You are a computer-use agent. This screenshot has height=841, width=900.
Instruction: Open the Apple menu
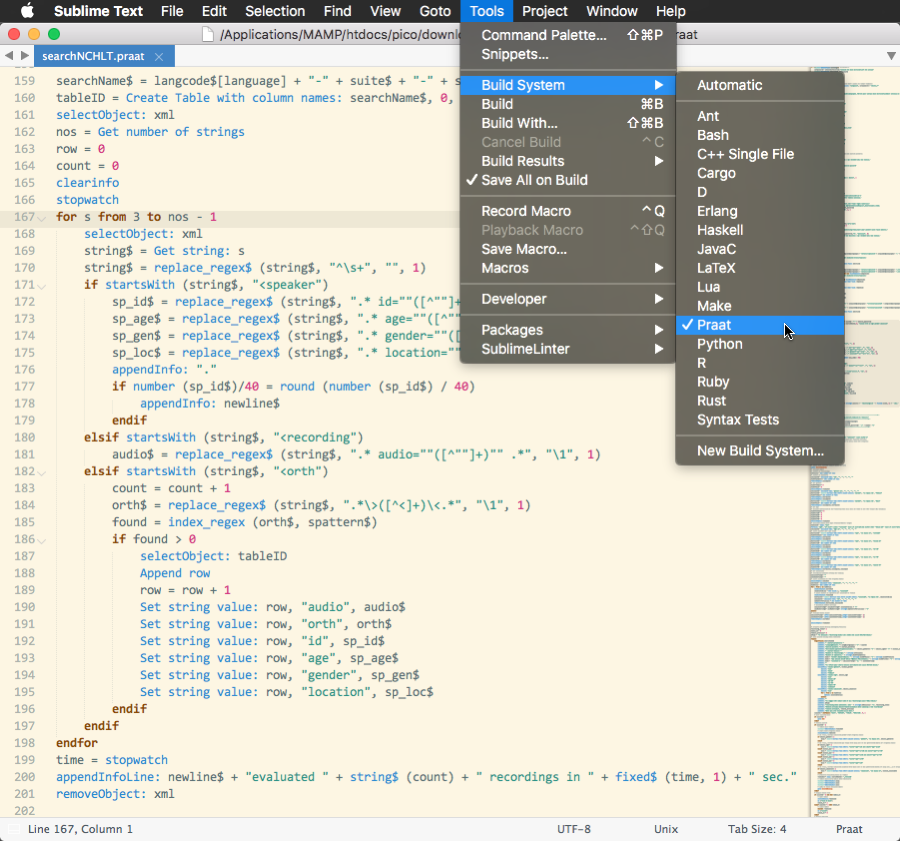[27, 11]
